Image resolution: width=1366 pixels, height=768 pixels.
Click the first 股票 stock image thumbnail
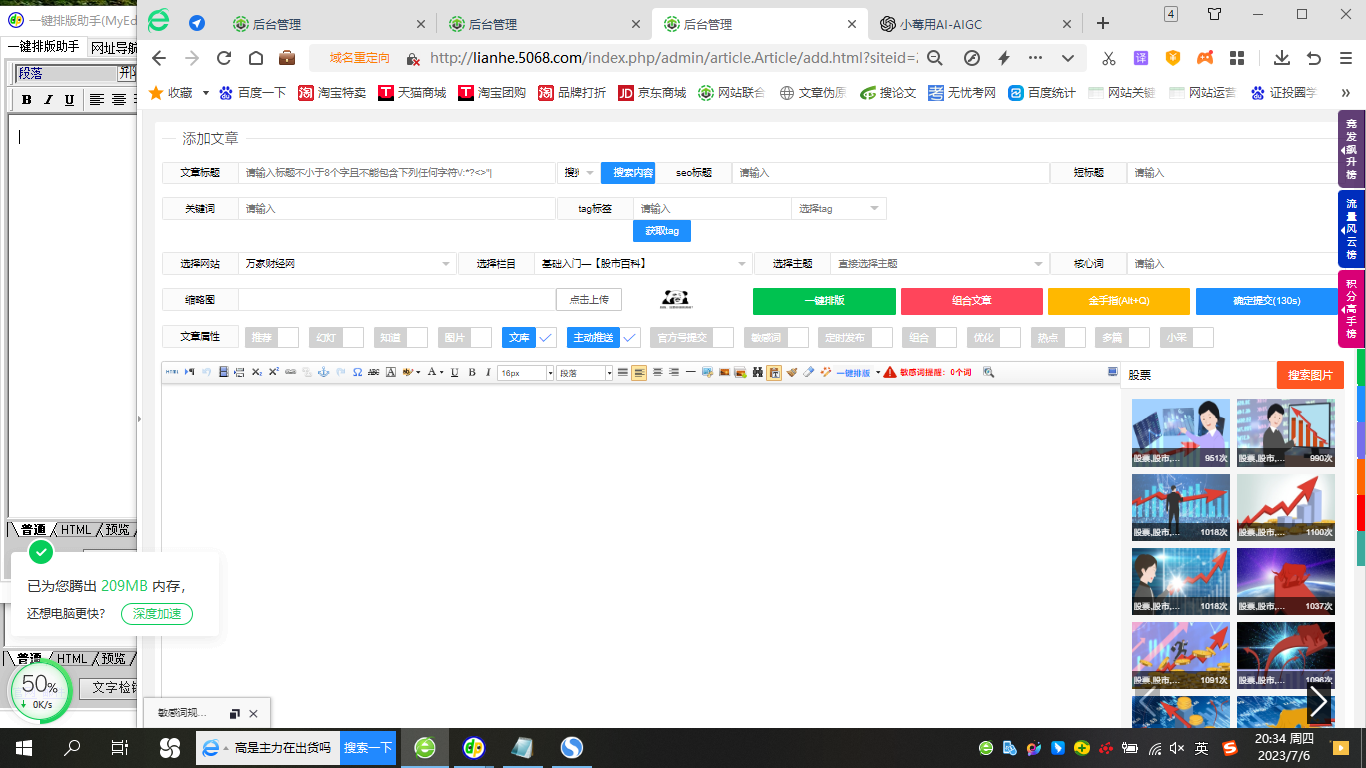tap(1180, 432)
